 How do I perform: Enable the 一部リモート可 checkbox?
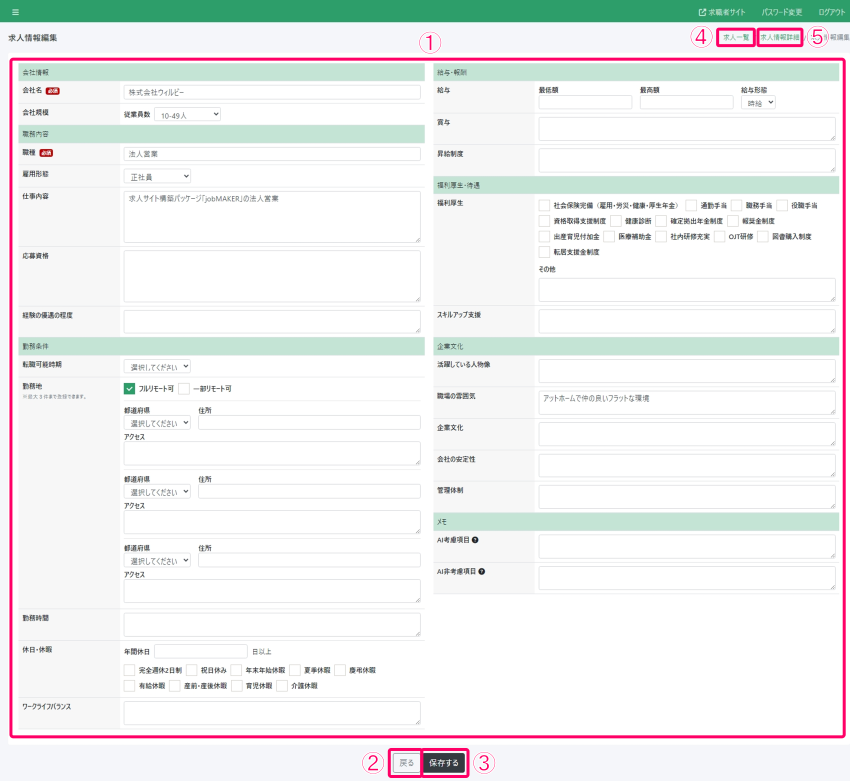click(184, 388)
